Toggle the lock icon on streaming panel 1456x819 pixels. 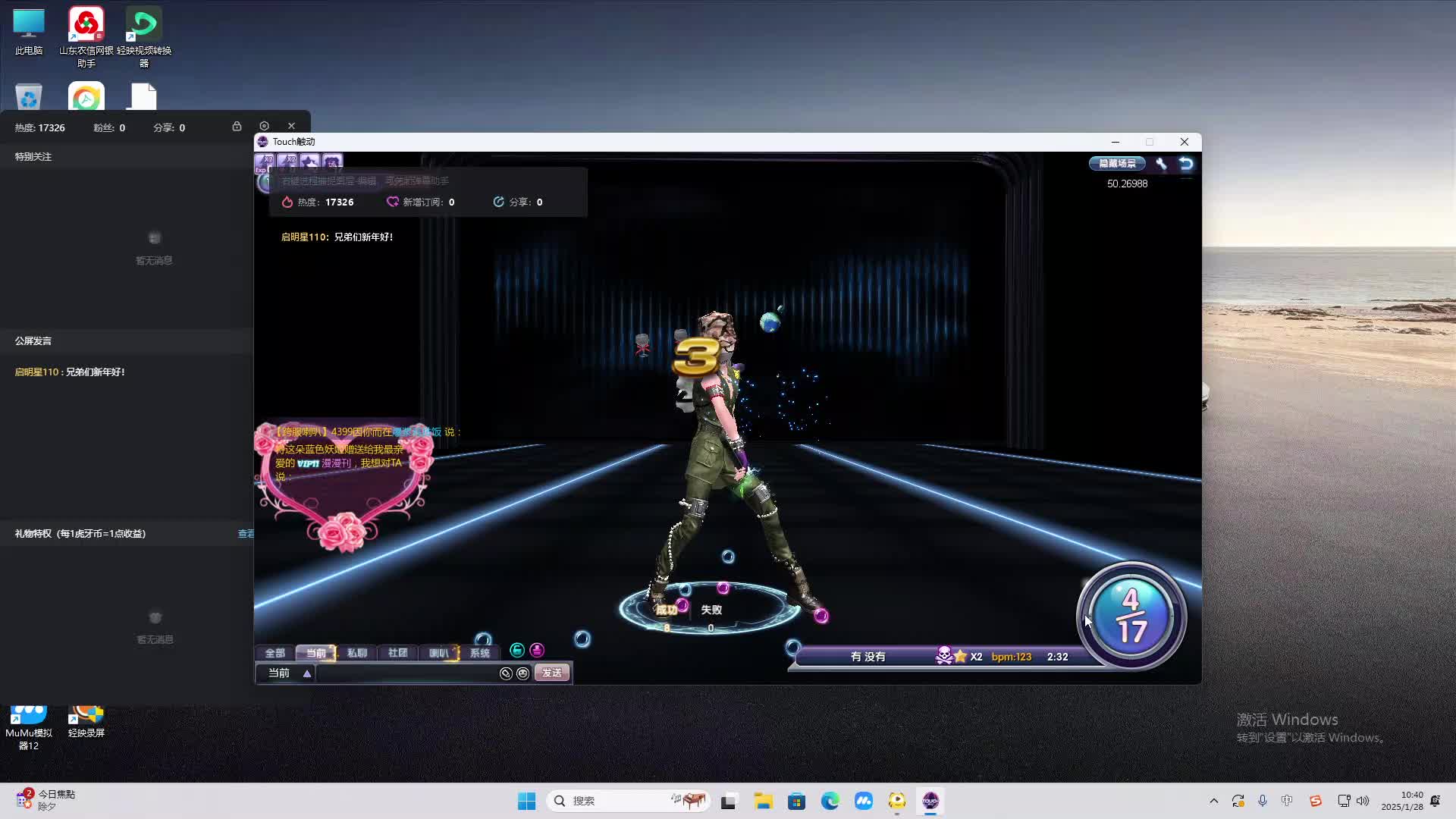pos(237,126)
